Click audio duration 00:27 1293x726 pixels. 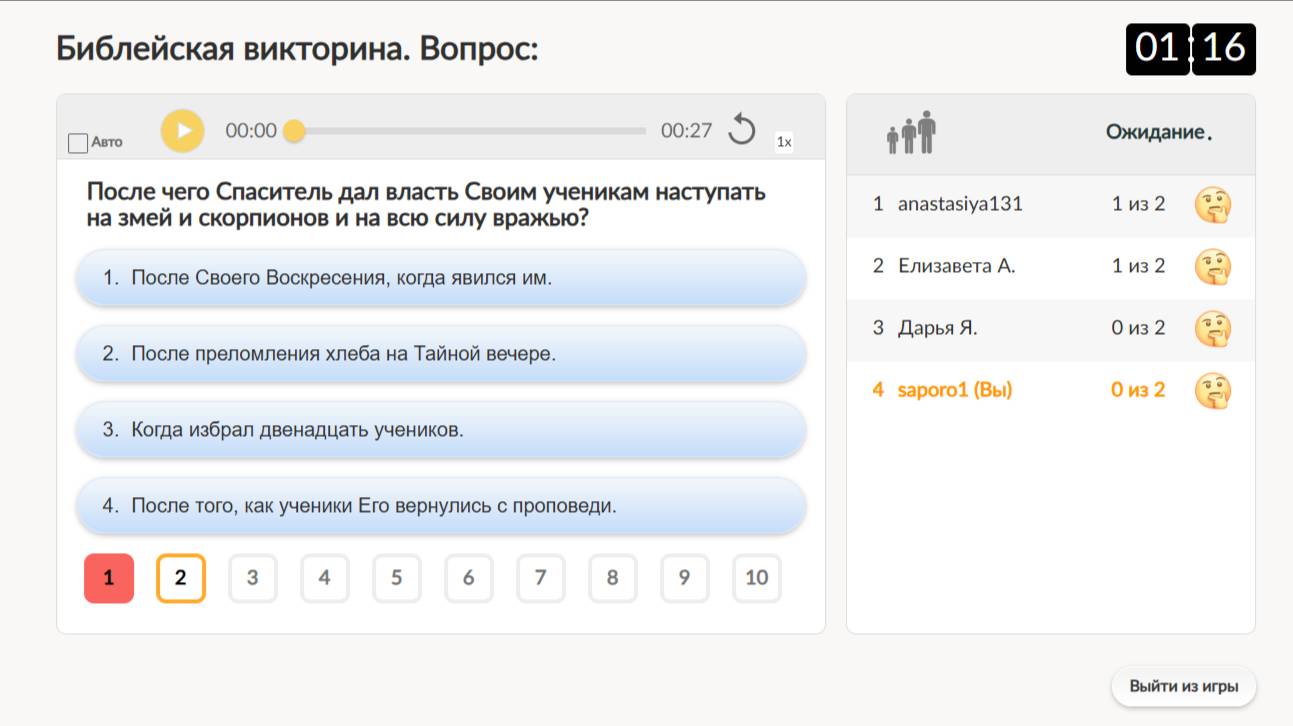pyautogui.click(x=686, y=131)
